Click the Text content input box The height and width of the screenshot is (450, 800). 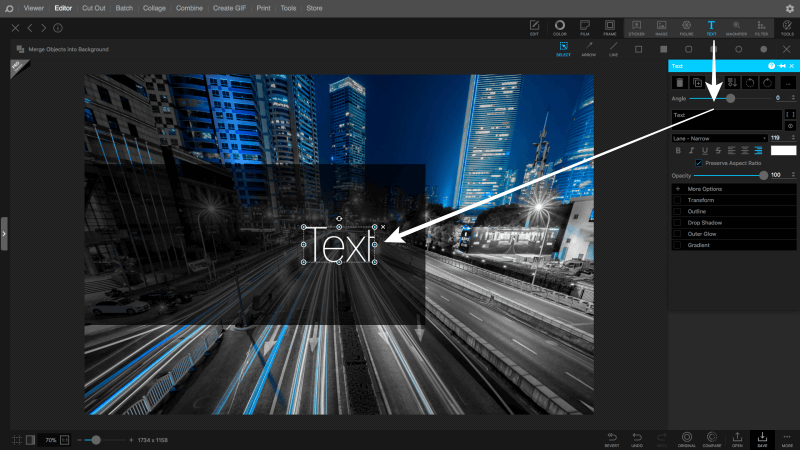[727, 120]
